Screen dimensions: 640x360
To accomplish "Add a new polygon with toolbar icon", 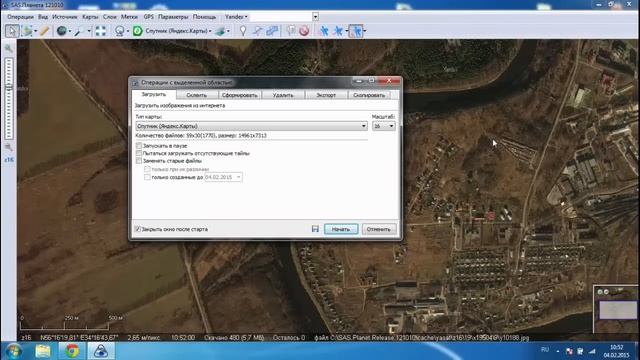I will (x=272, y=31).
